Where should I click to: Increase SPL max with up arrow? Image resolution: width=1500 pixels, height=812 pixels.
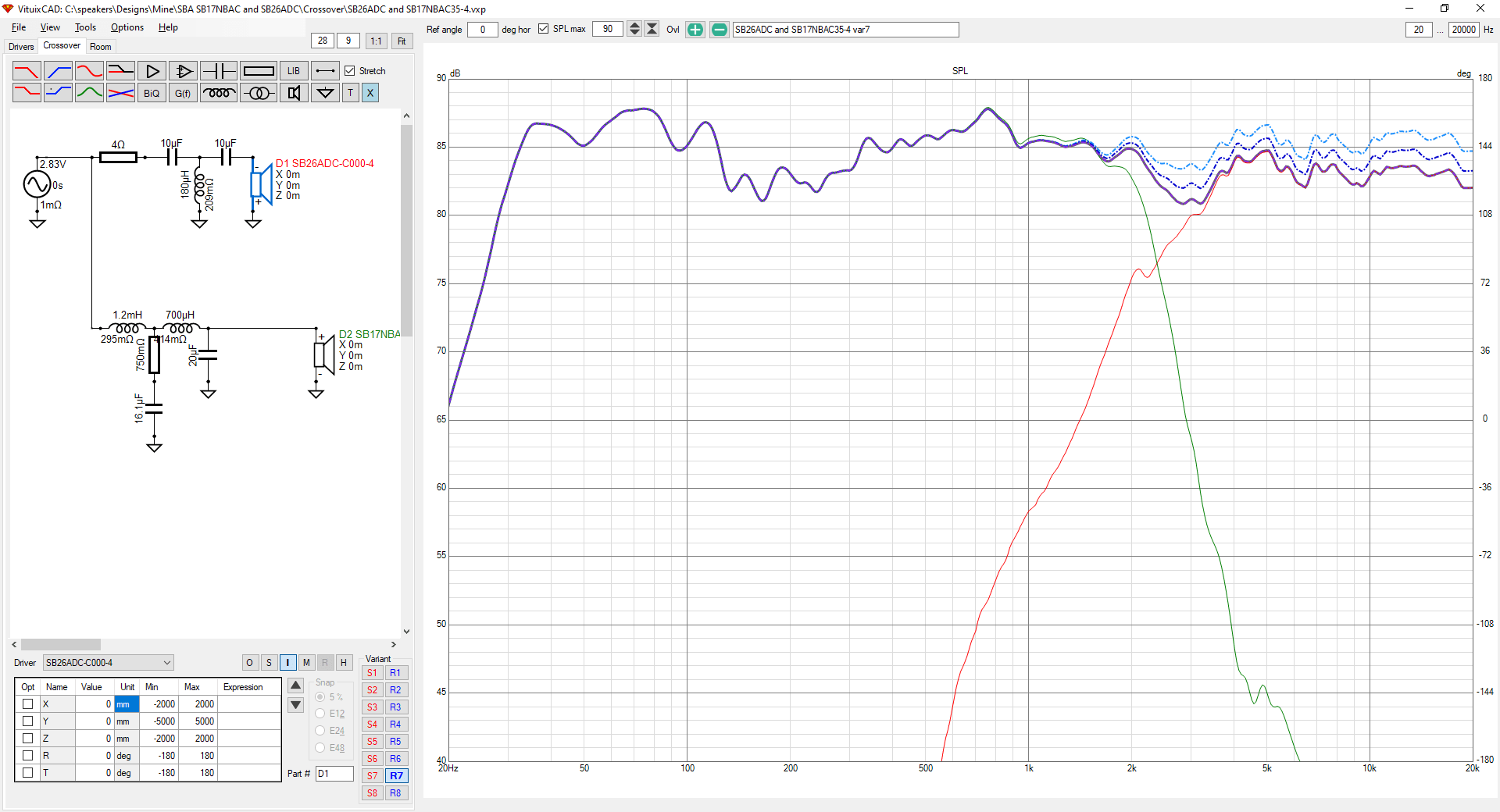tap(634, 26)
